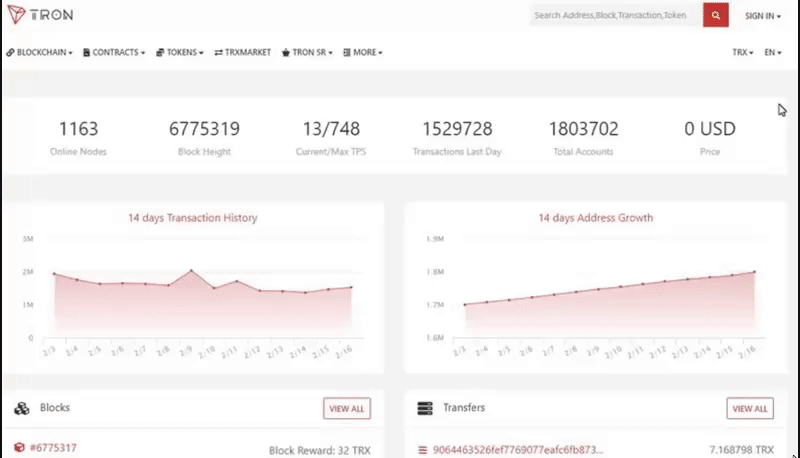Change language via EN dropdown
800x458 pixels.
click(772, 53)
